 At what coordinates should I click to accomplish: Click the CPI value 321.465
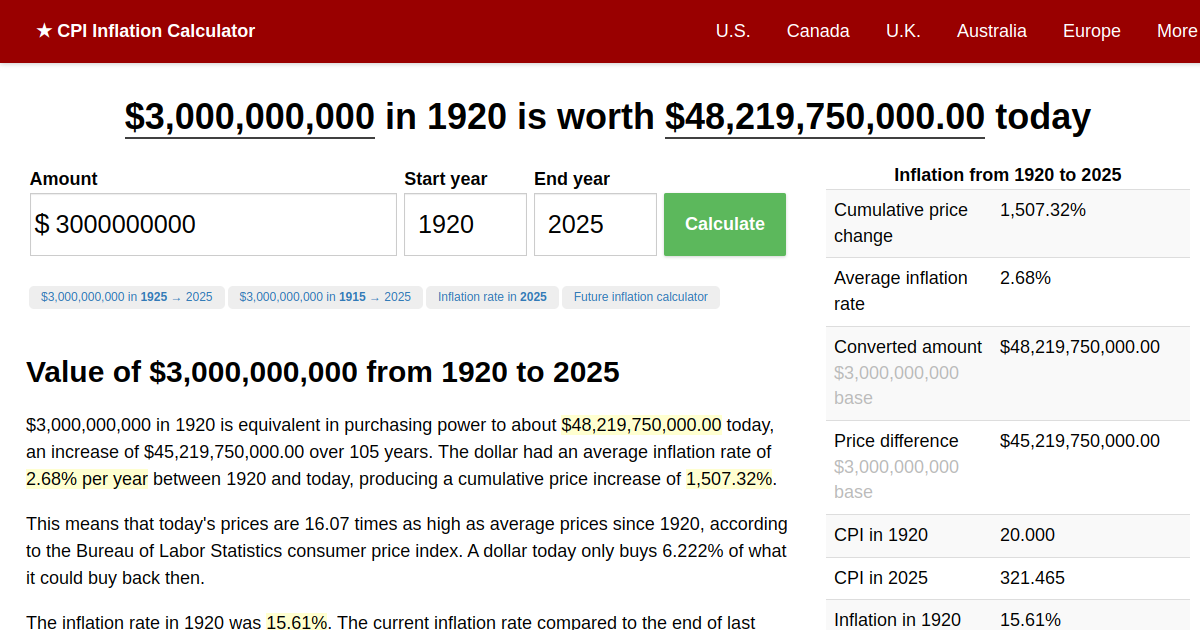coord(1032,578)
